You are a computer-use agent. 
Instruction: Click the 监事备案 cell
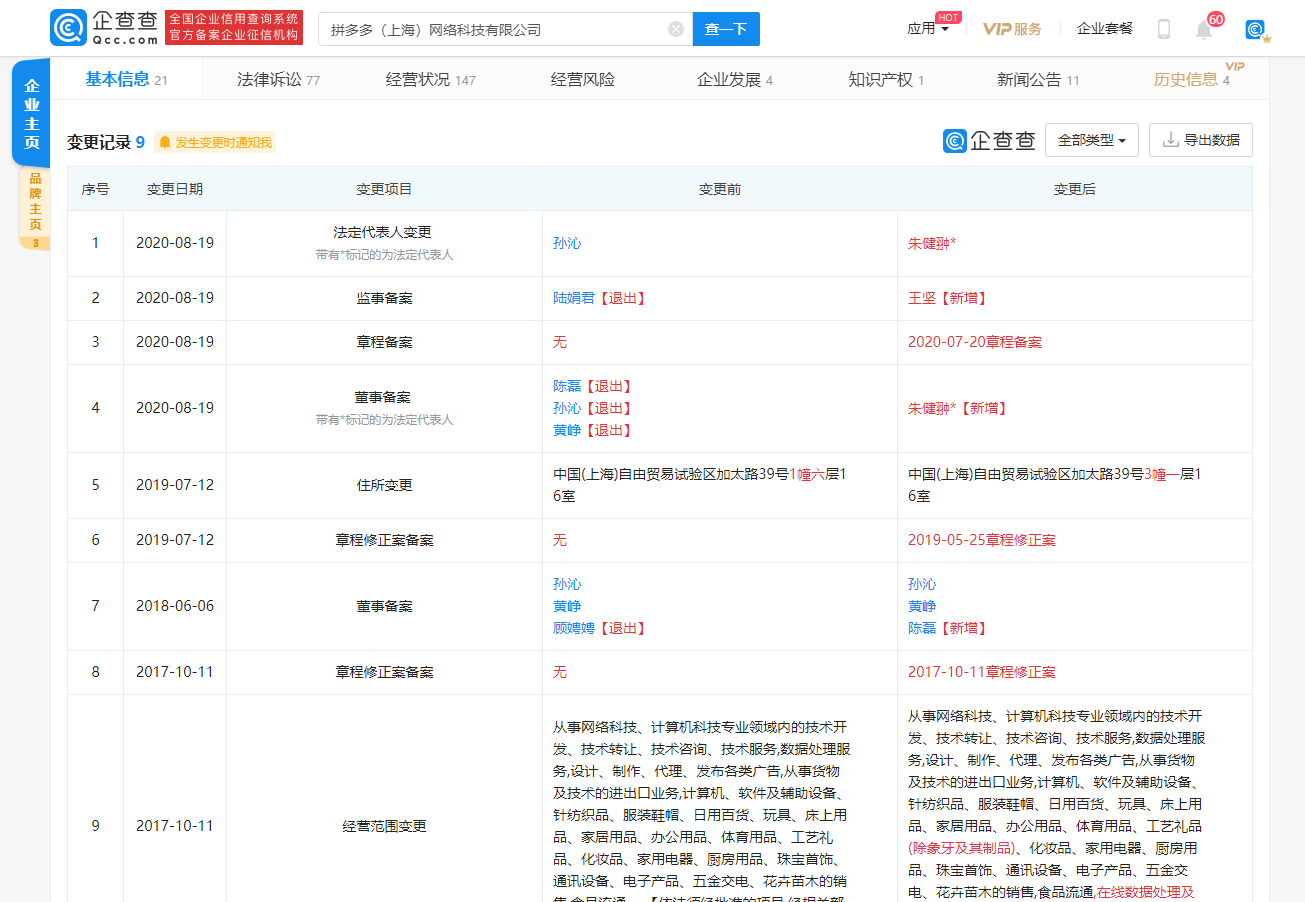pyautogui.click(x=384, y=298)
